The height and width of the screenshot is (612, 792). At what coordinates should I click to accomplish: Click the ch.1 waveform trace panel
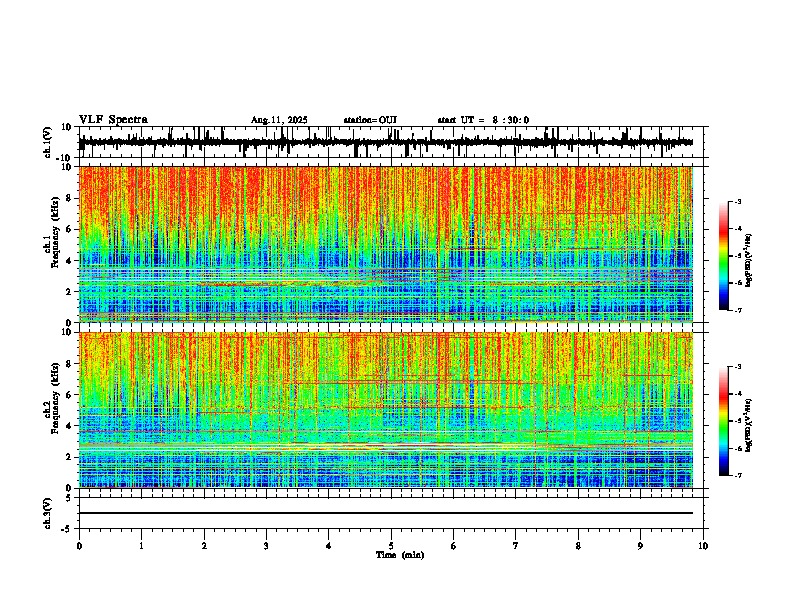[x=391, y=142]
